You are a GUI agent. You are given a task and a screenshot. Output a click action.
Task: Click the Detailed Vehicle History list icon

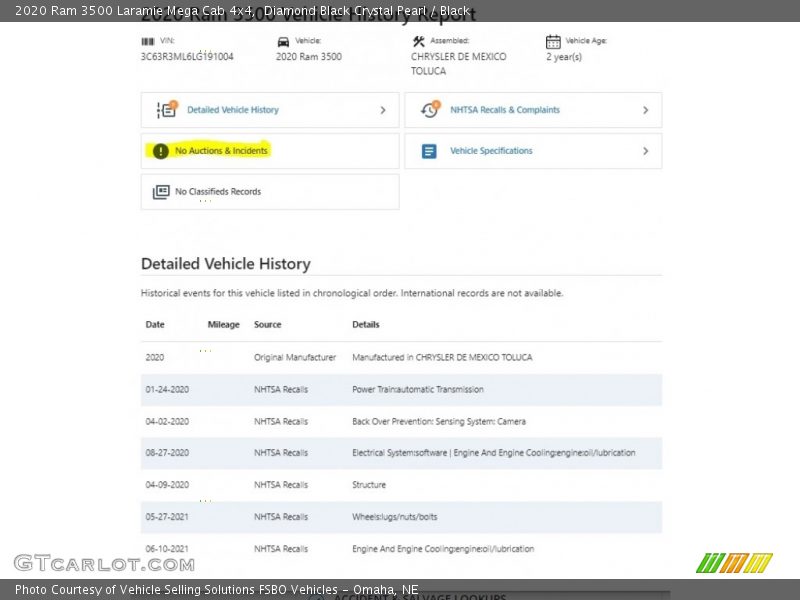click(x=166, y=110)
